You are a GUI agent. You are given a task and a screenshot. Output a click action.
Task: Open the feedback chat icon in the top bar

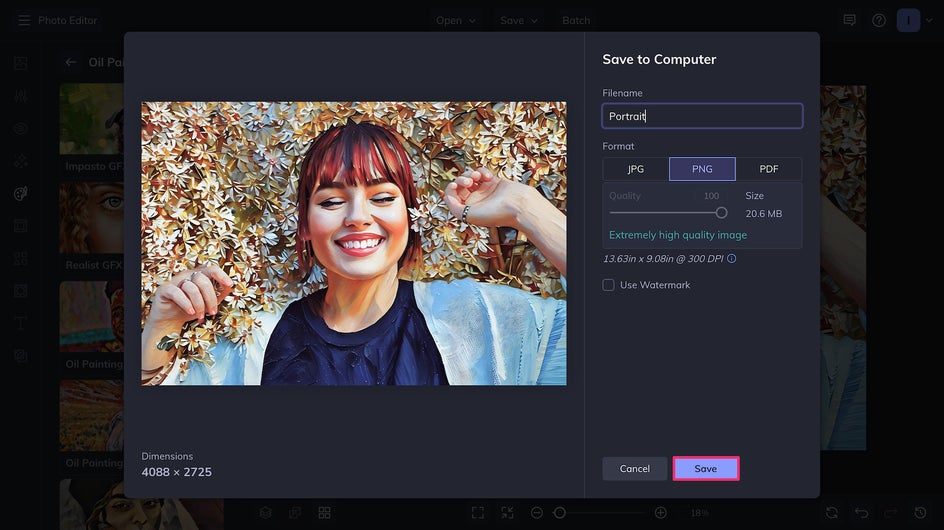(x=849, y=20)
